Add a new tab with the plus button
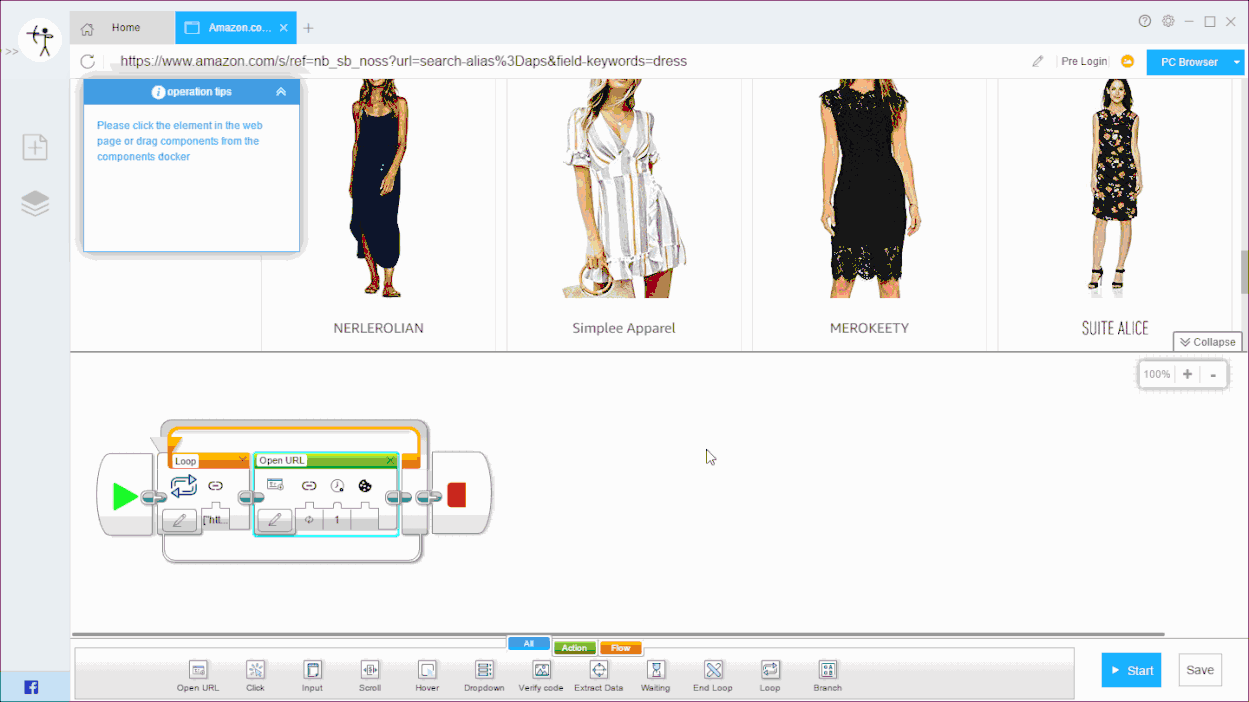Image resolution: width=1249 pixels, height=702 pixels. point(308,28)
